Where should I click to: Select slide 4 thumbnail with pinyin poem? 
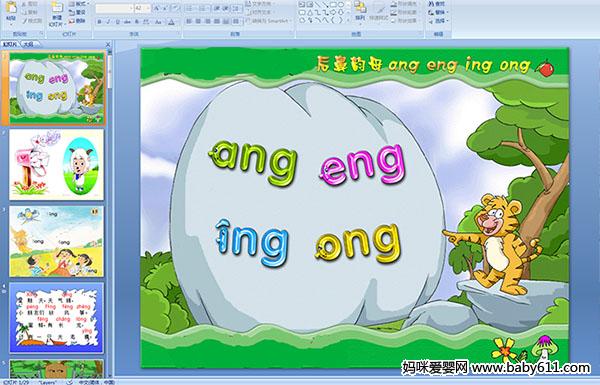[x=57, y=318]
